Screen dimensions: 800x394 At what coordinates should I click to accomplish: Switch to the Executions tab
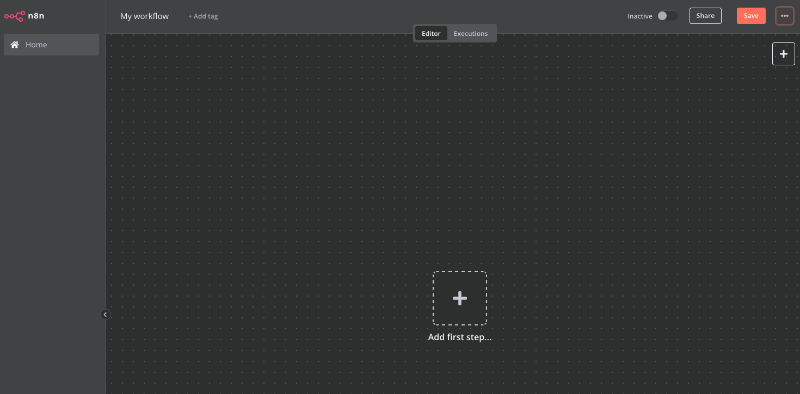tap(470, 34)
